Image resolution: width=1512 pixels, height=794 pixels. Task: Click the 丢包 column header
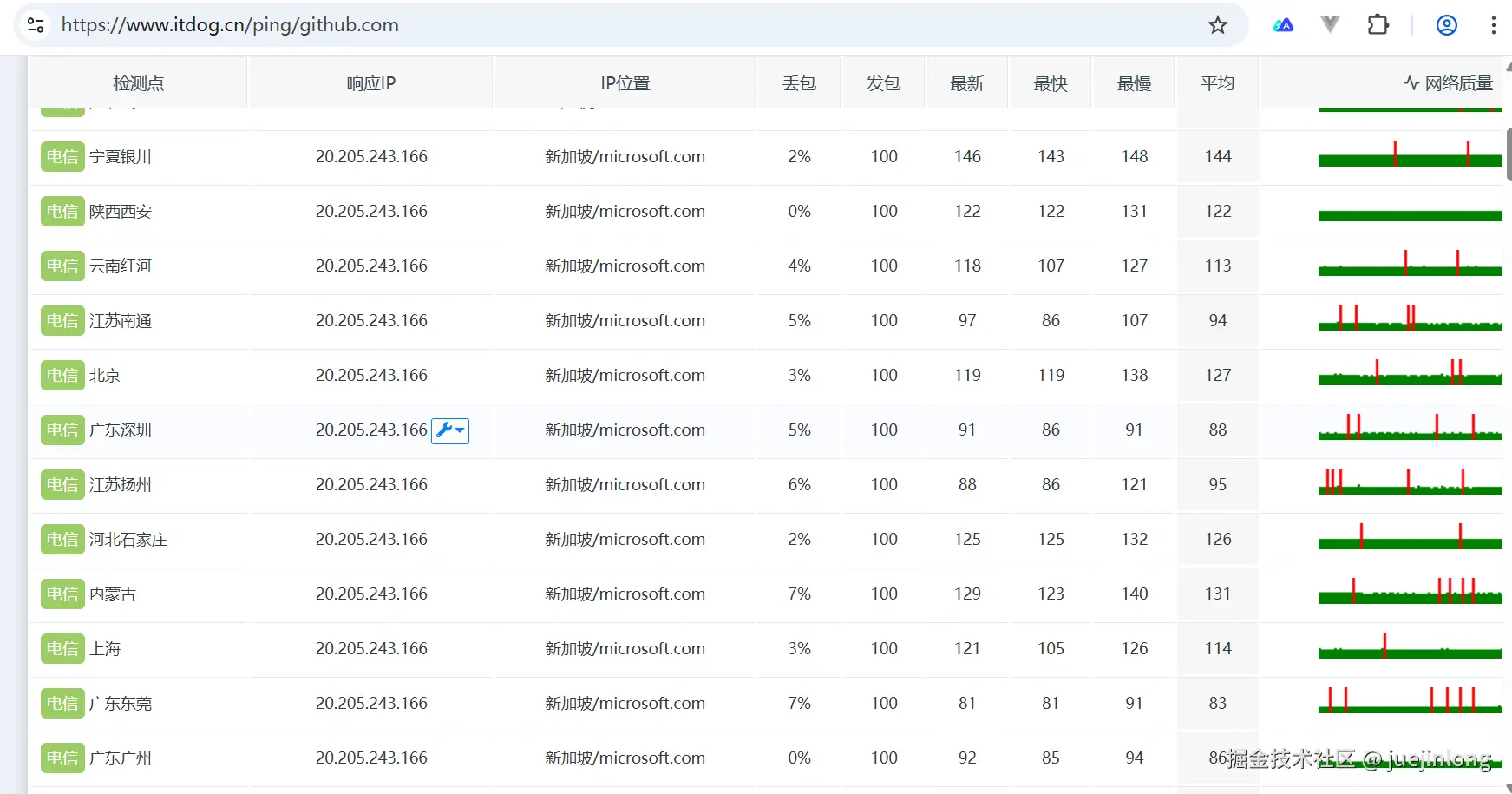pos(798,82)
